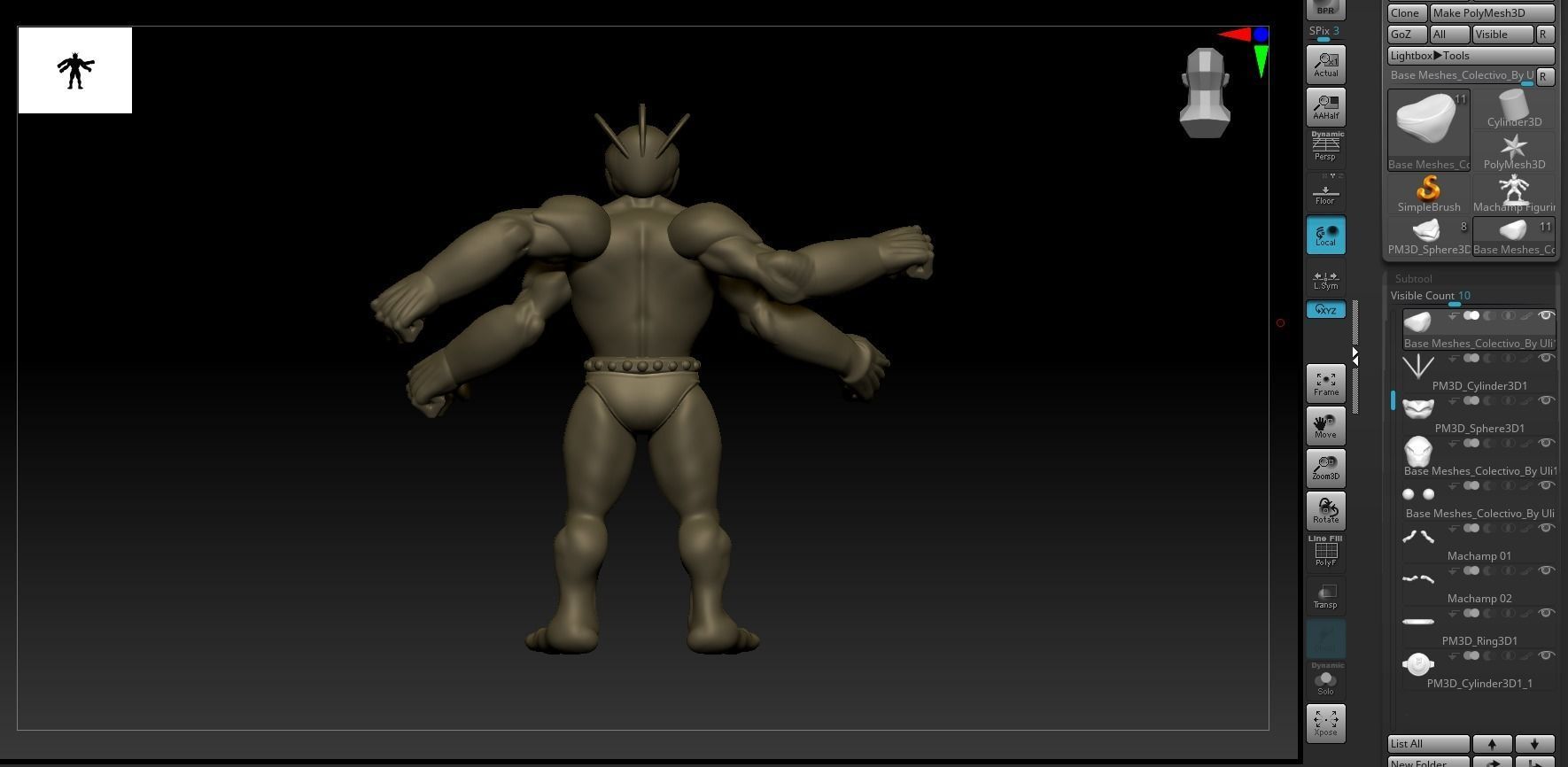This screenshot has width=1568, height=767.
Task: Select the SimpleBrush tool
Action: [1428, 194]
